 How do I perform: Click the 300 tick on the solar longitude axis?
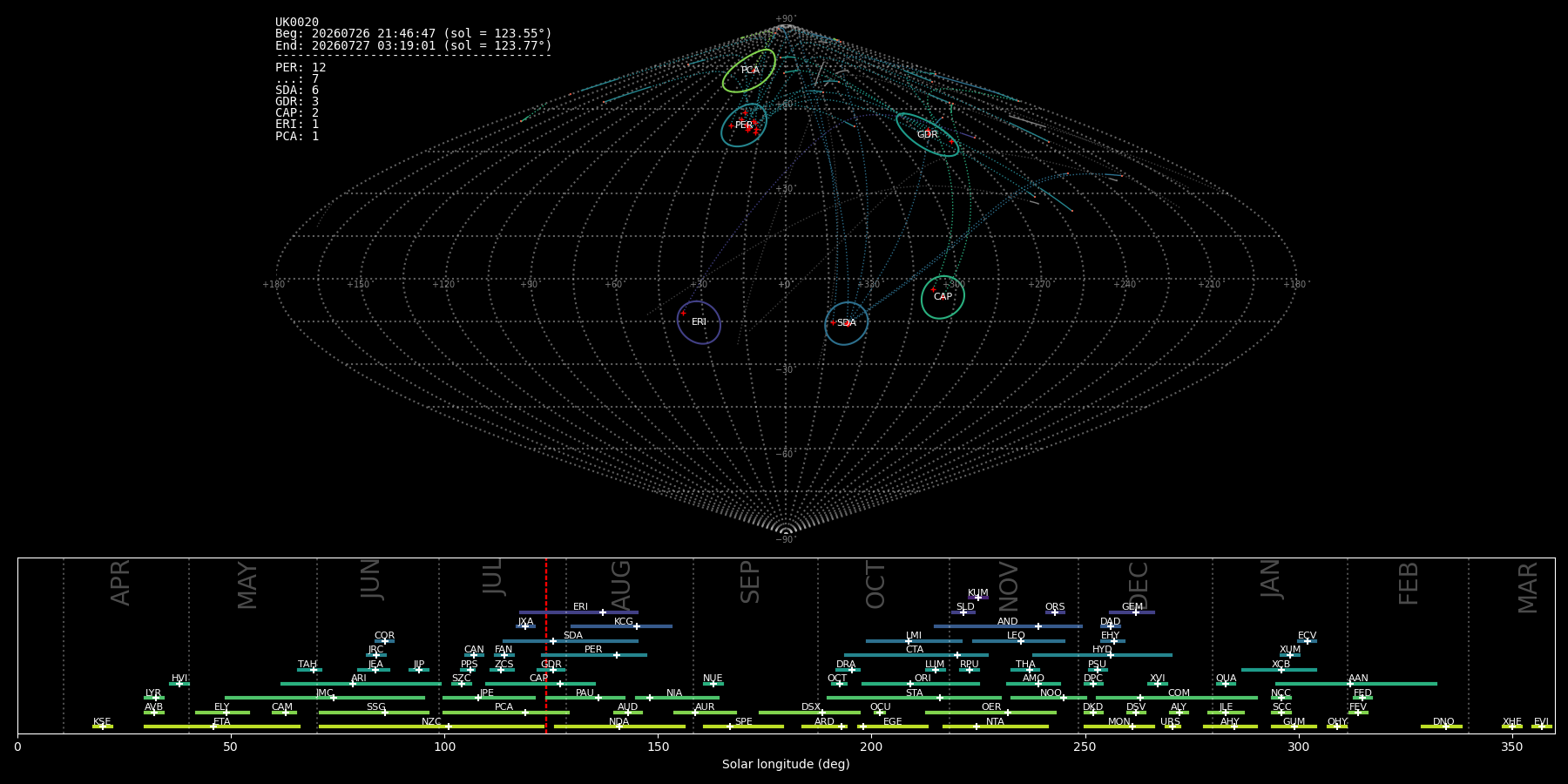(1298, 747)
